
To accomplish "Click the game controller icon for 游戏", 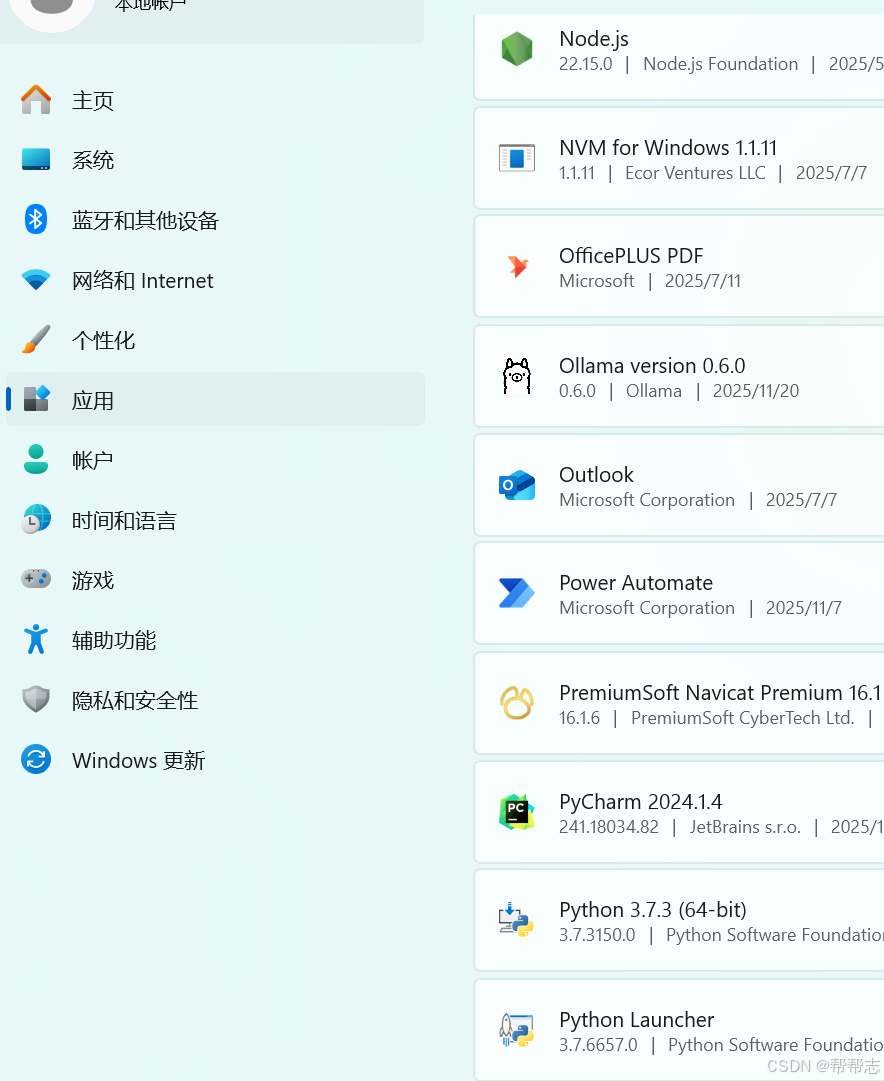I will coord(36,579).
